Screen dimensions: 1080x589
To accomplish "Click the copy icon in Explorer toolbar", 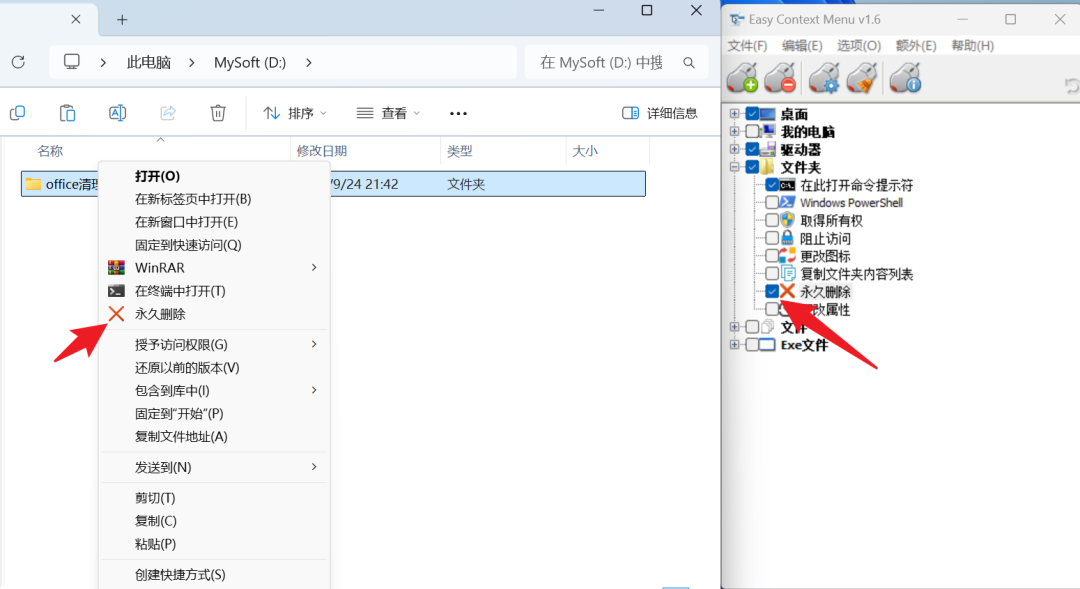I will point(18,113).
